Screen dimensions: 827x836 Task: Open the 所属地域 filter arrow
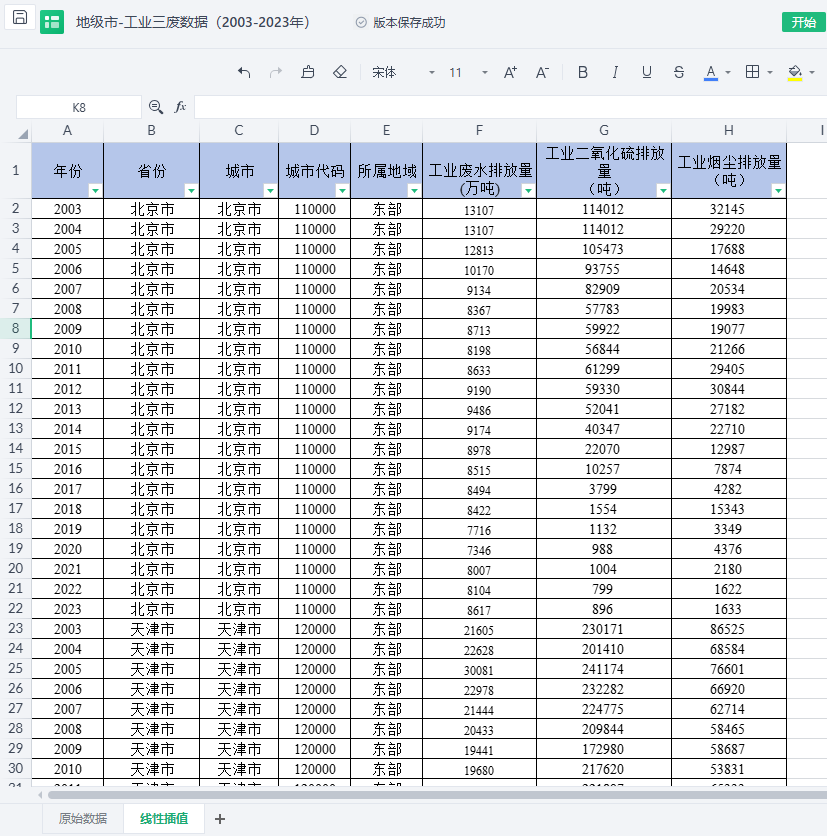tap(414, 190)
